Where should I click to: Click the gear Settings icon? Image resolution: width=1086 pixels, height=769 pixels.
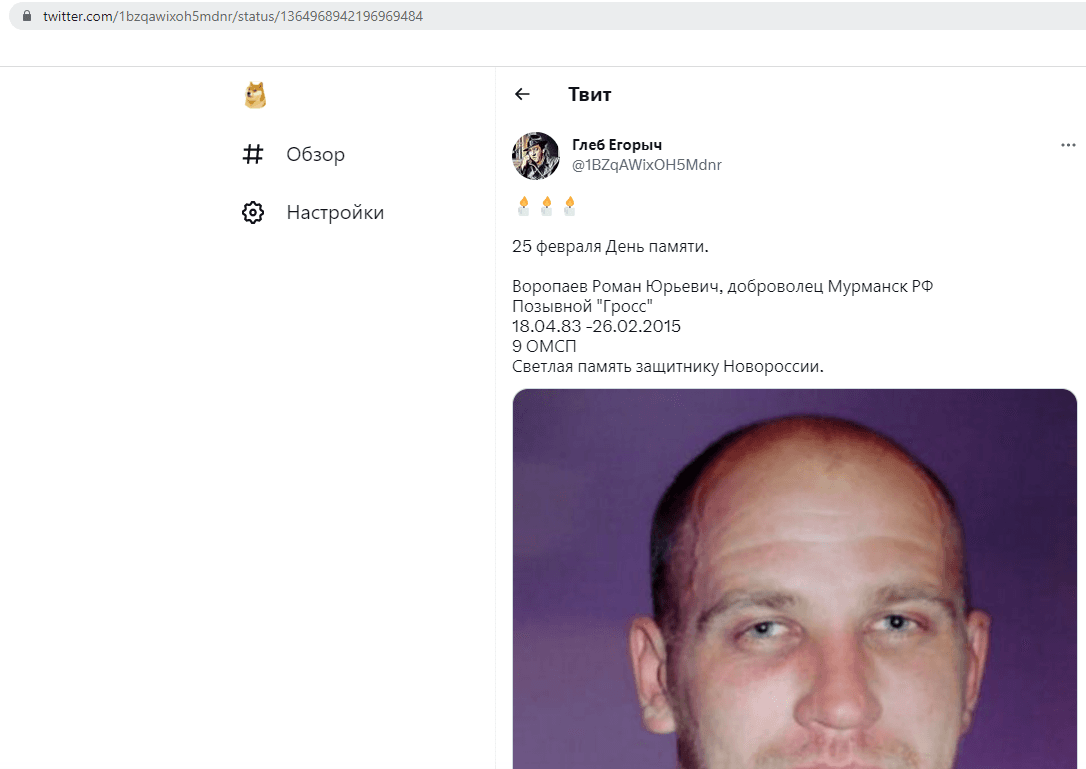253,212
